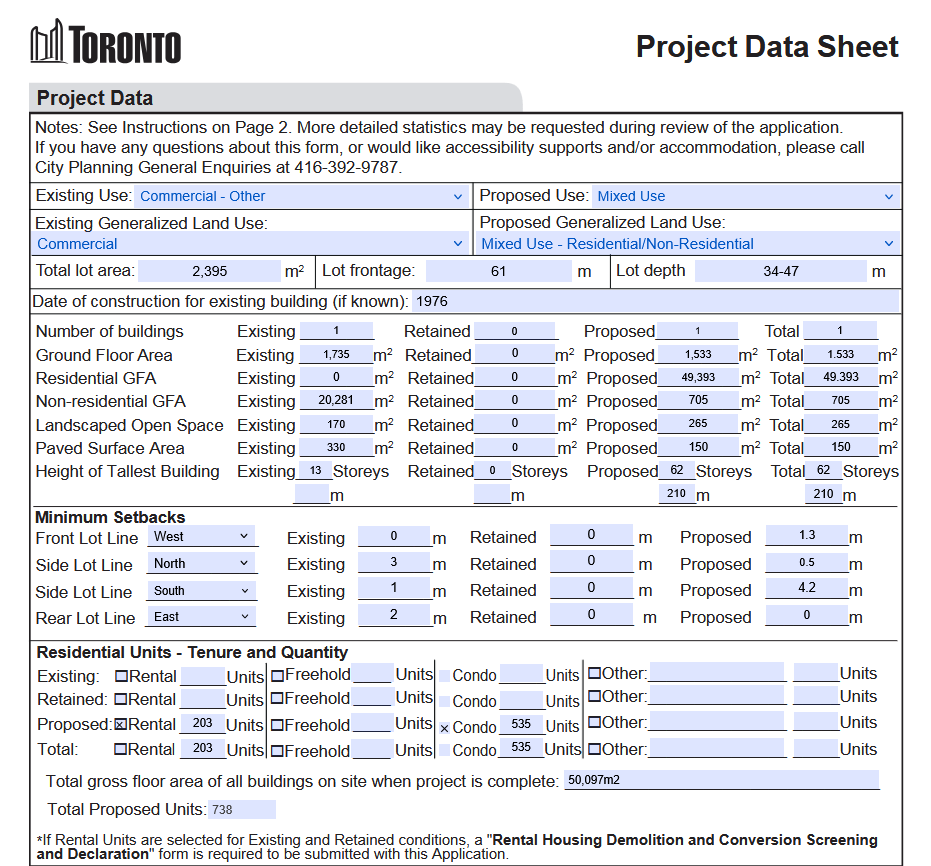Check the Retained Rental checkbox

[x=121, y=699]
